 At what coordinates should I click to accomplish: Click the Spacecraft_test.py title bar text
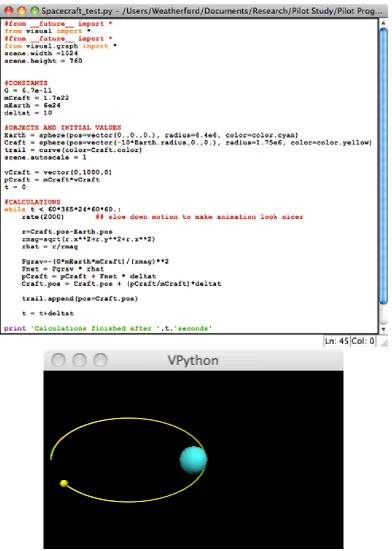(212, 11)
